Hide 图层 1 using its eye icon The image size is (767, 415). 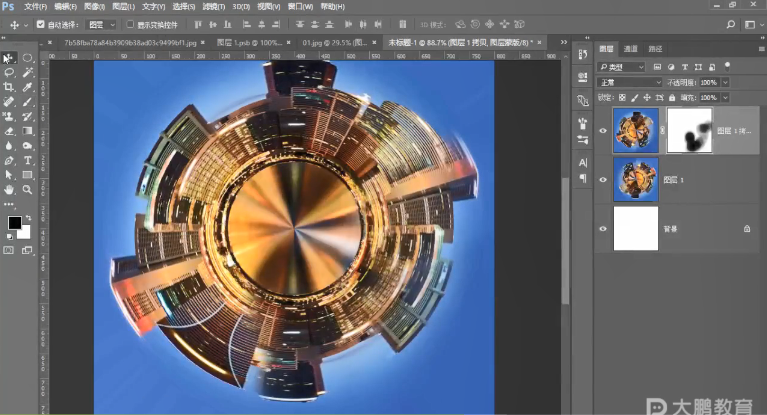point(602,180)
